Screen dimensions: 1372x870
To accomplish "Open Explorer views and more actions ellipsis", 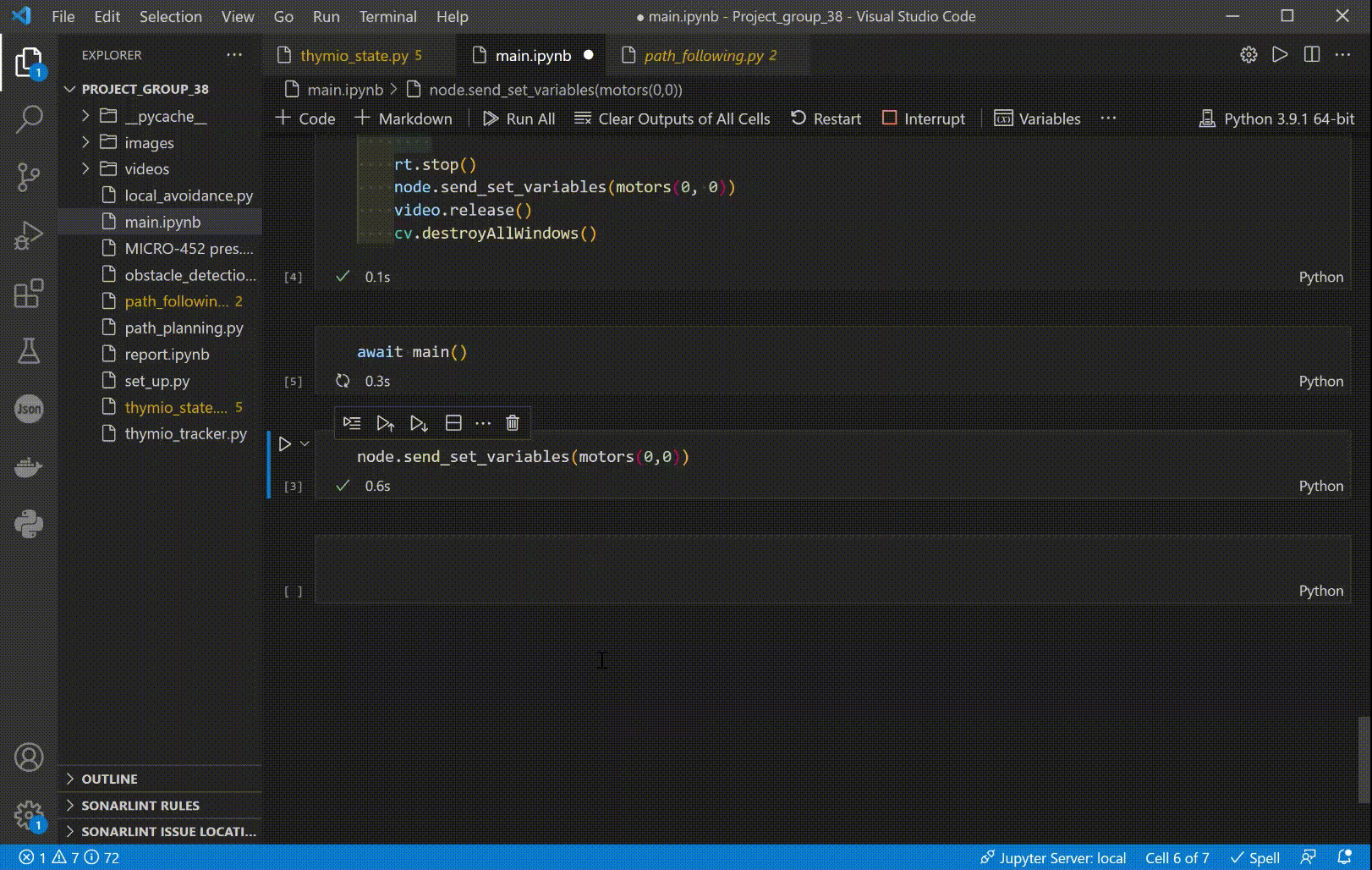I will click(x=234, y=55).
